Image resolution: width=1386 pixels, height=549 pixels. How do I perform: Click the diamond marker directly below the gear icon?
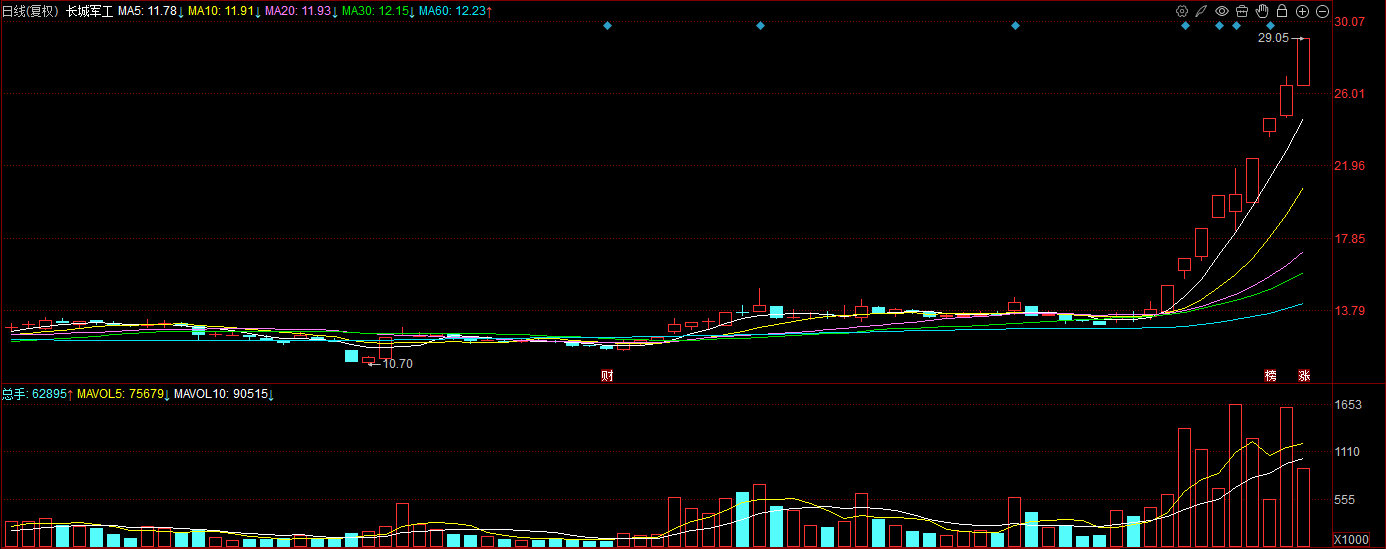point(1185,25)
